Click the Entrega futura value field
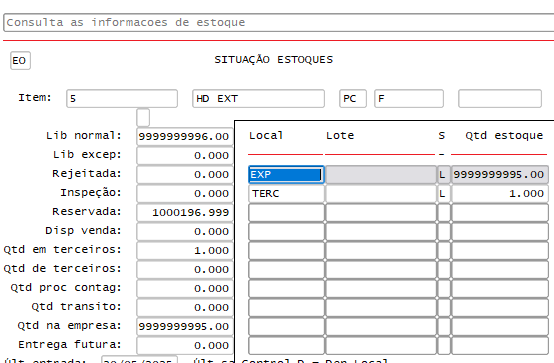 tap(184, 345)
